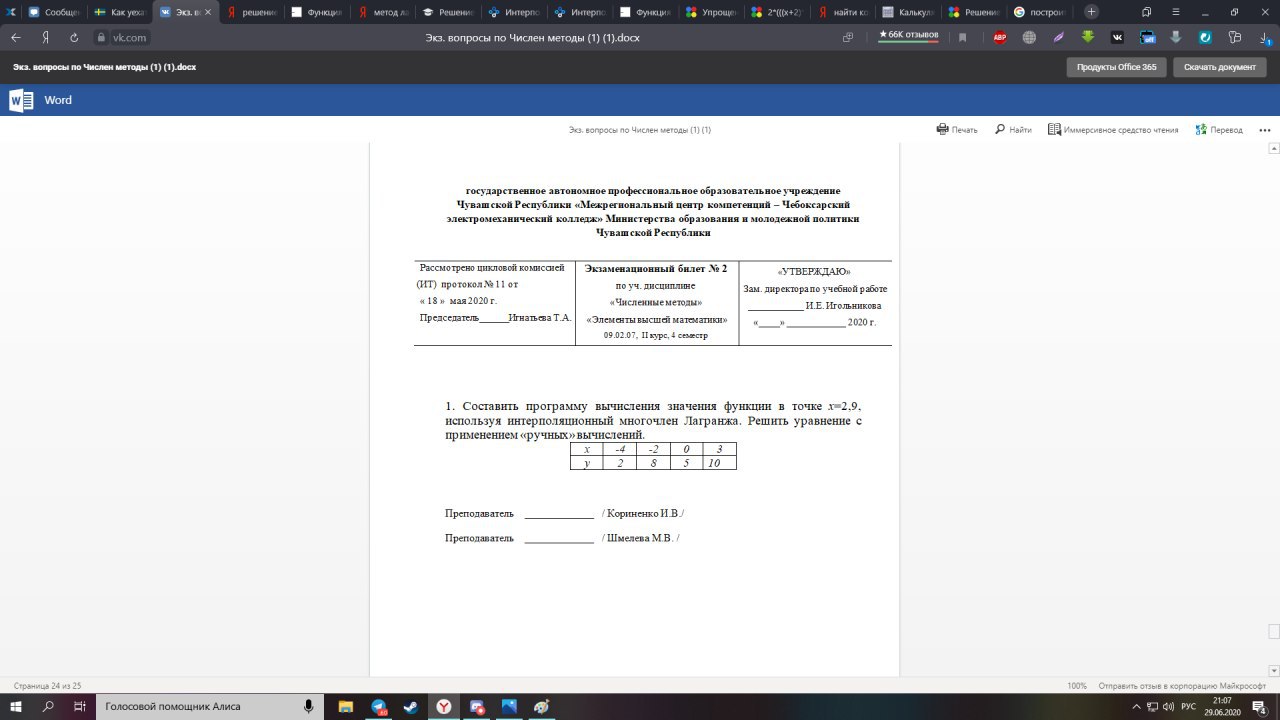The width and height of the screenshot is (1280, 720).
Task: Open the purple feather extension
Action: [x=1058, y=37]
